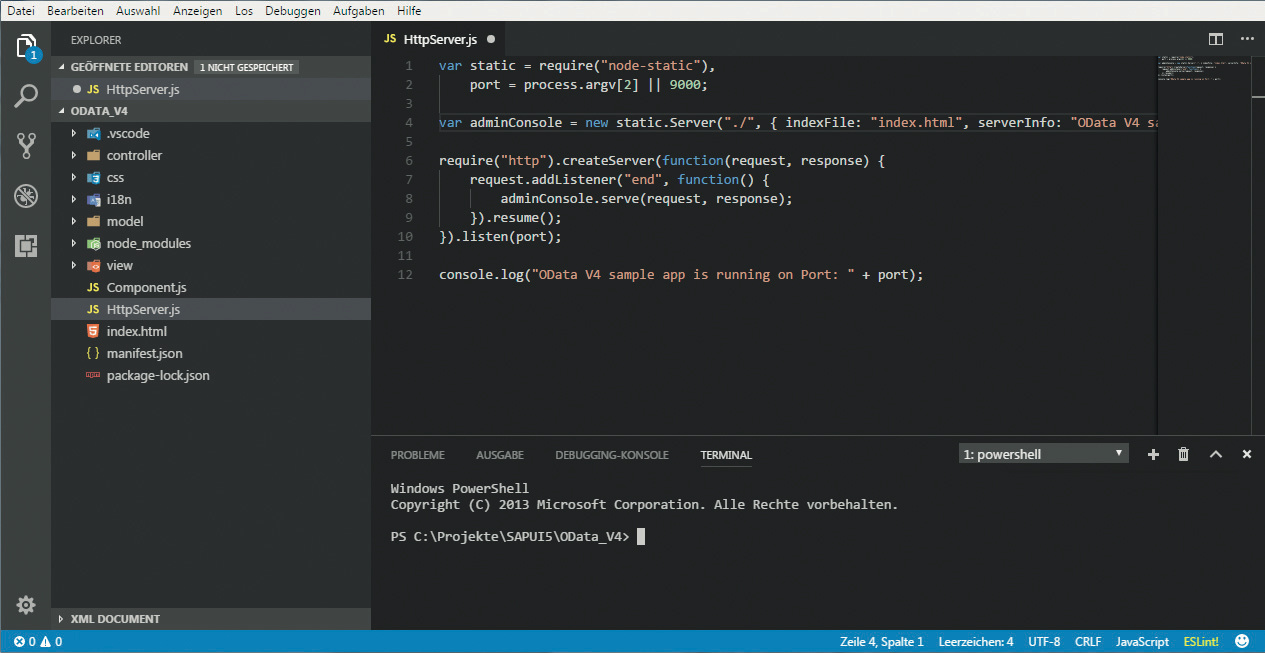Click the smiley feedback icon in status bar
Viewport: 1265px width, 653px height.
(1242, 641)
